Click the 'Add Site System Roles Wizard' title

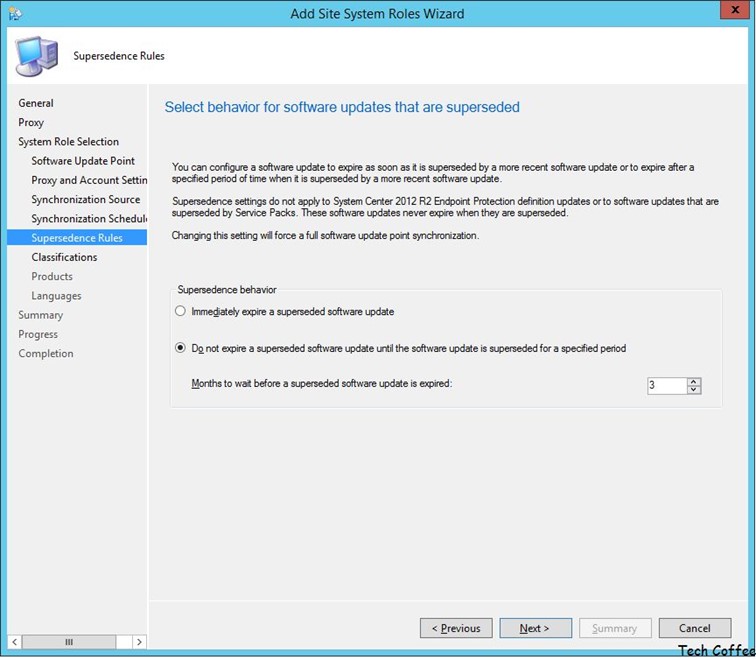[377, 13]
